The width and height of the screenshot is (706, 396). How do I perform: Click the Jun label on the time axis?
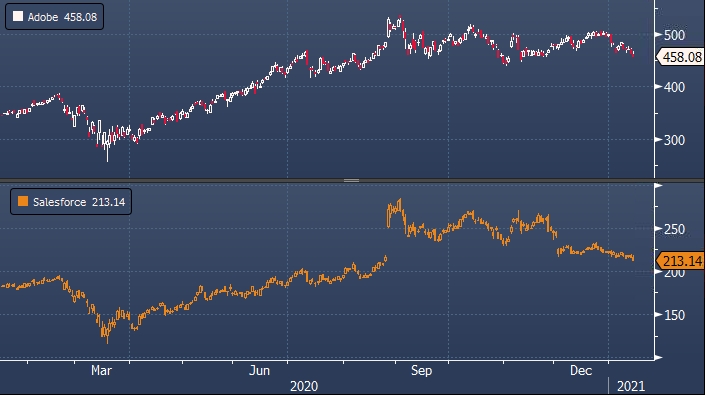click(x=259, y=370)
